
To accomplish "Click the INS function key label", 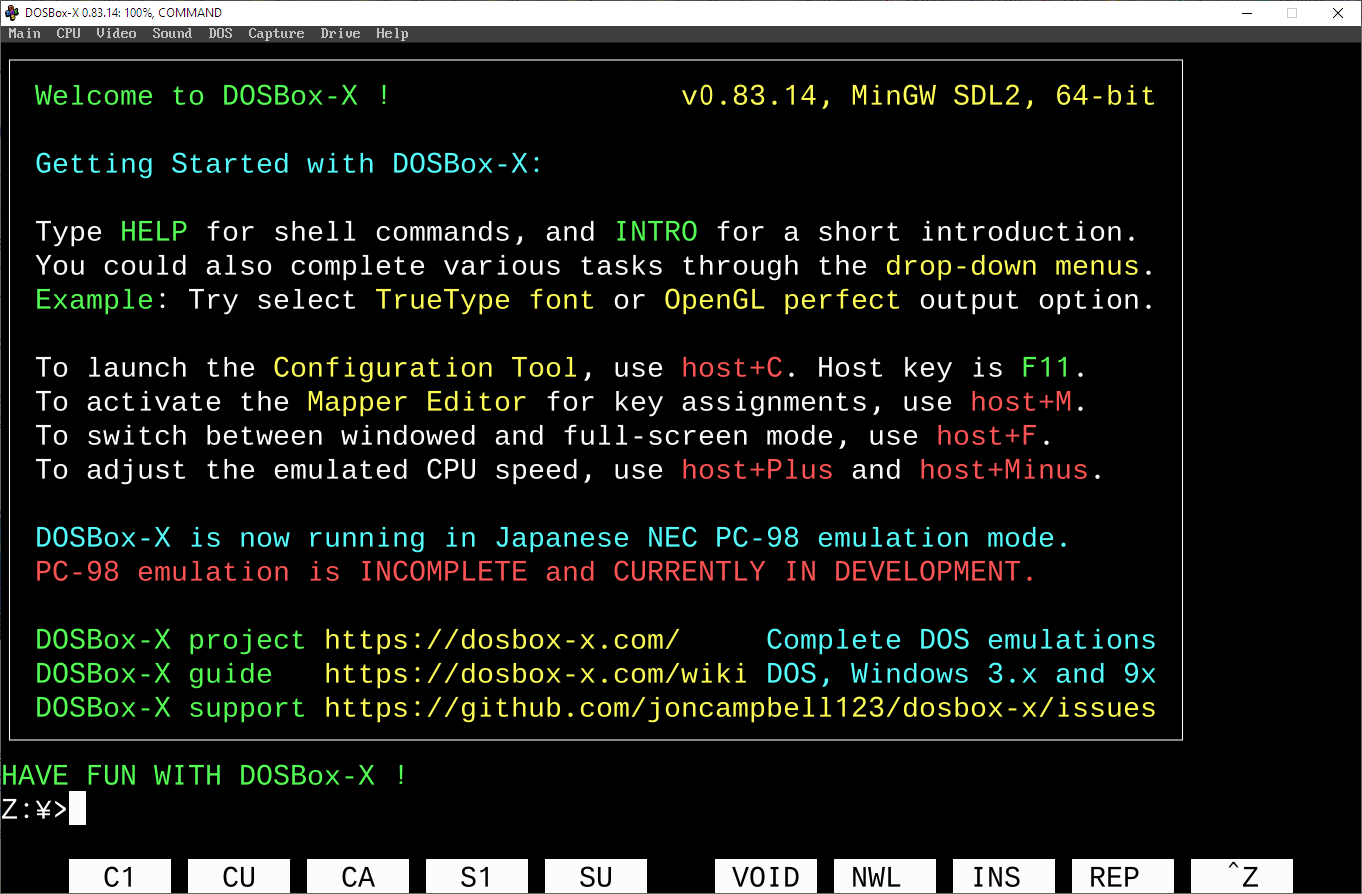I will click(1004, 877).
